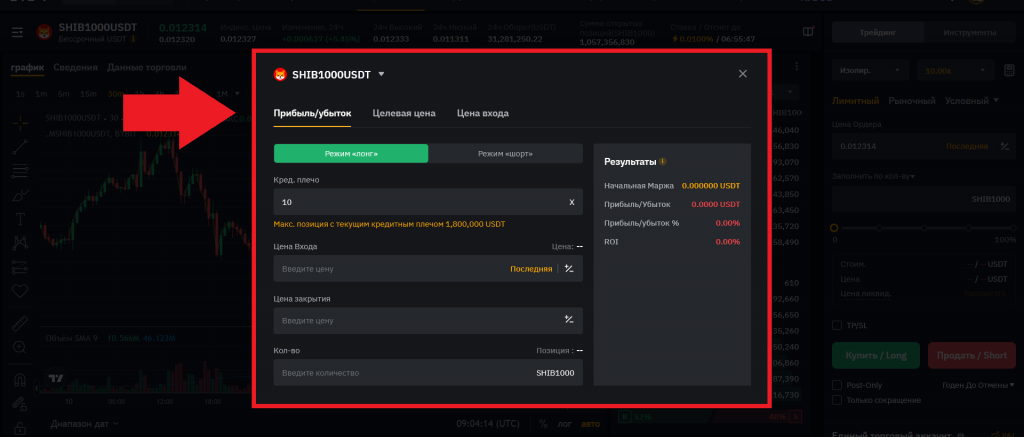Viewport: 1024px width, 437px height.
Task: Open the Годен До Отмены dropdown
Action: coord(978,385)
